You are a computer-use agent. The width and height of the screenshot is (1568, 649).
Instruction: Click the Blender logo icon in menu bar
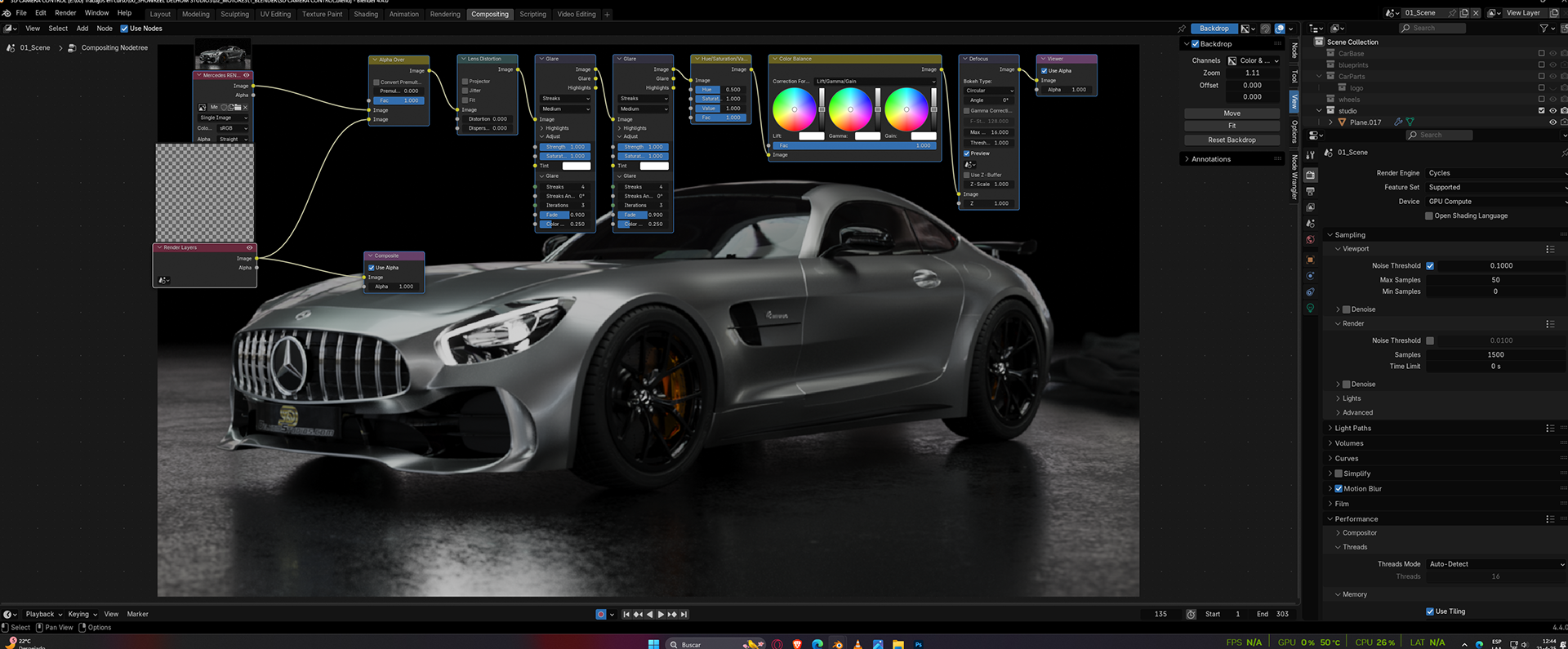(x=7, y=13)
